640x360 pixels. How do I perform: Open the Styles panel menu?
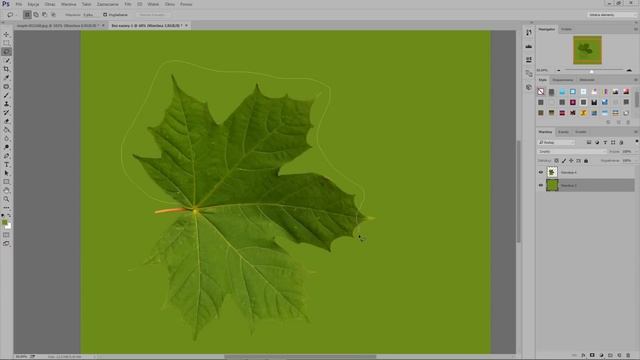coord(636,80)
